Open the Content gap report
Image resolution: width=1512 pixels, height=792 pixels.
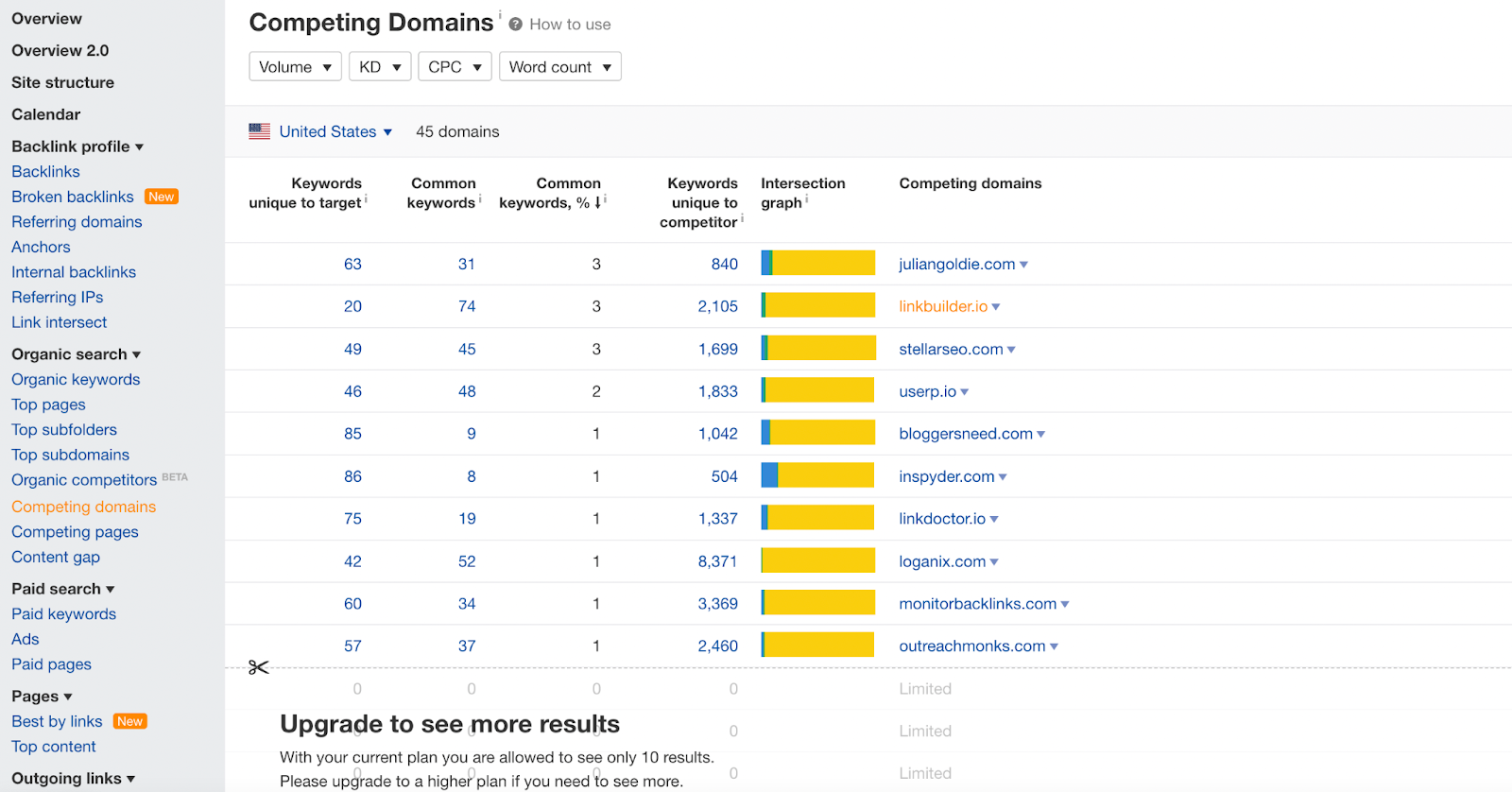(x=56, y=558)
